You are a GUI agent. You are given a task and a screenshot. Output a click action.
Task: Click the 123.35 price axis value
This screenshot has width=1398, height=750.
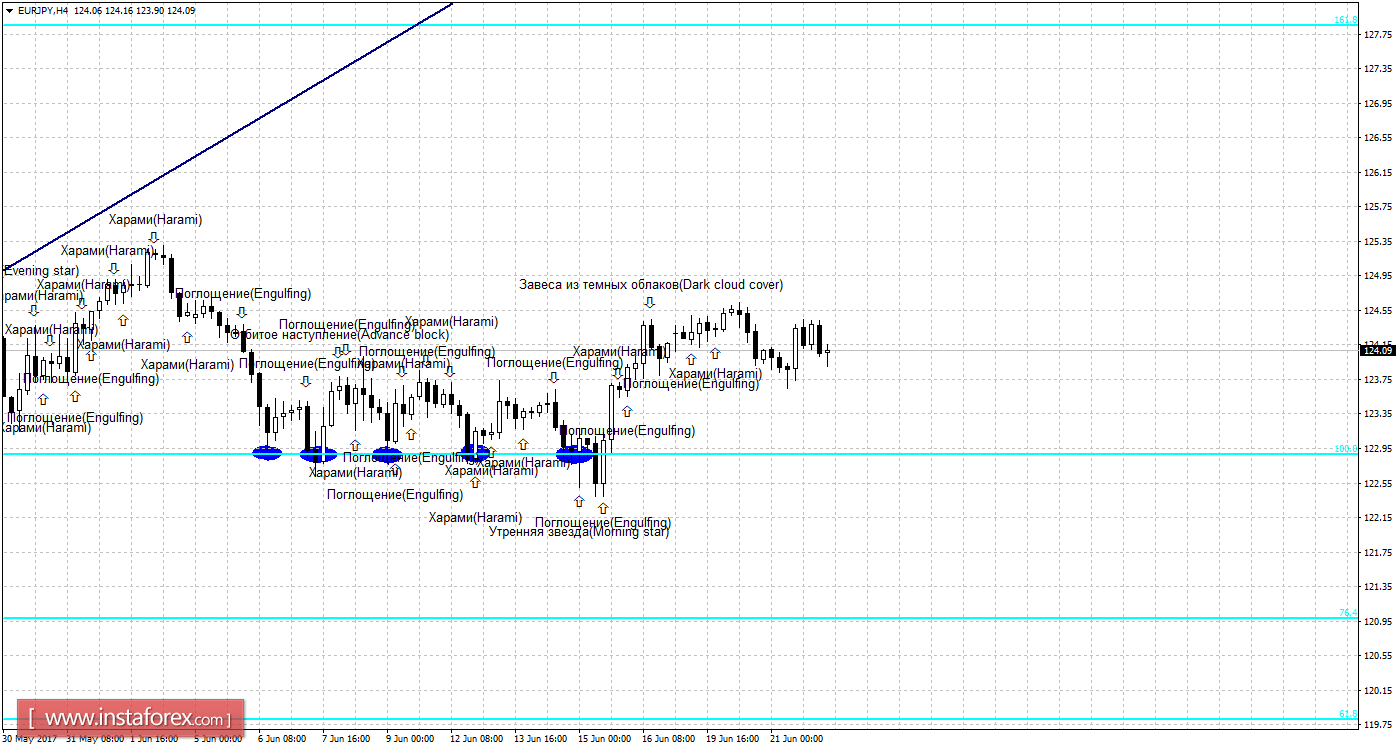click(1378, 414)
